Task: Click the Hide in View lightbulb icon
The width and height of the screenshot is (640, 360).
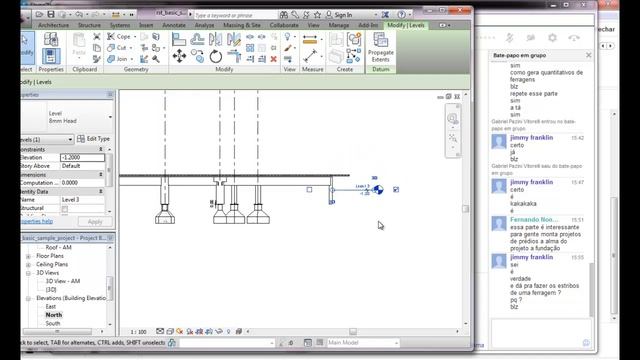Action: click(287, 37)
